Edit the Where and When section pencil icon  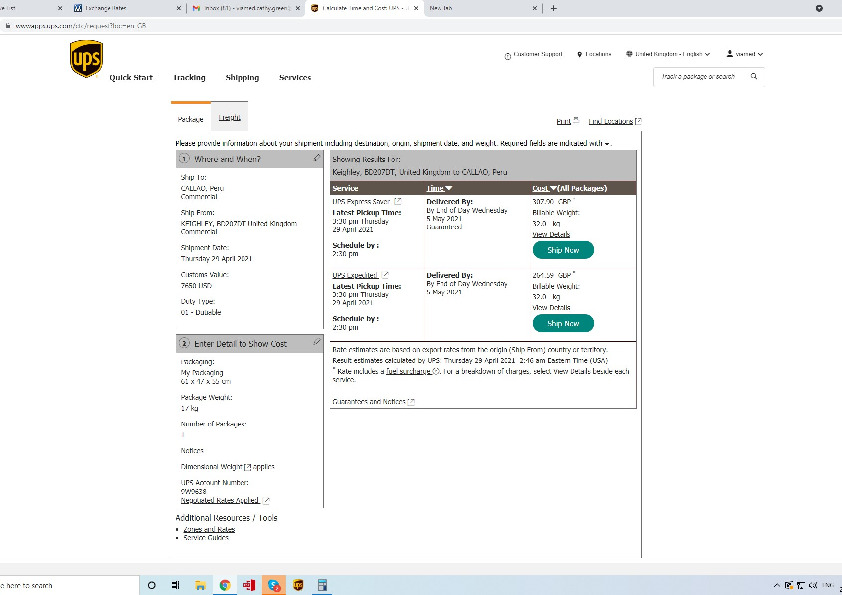click(317, 158)
